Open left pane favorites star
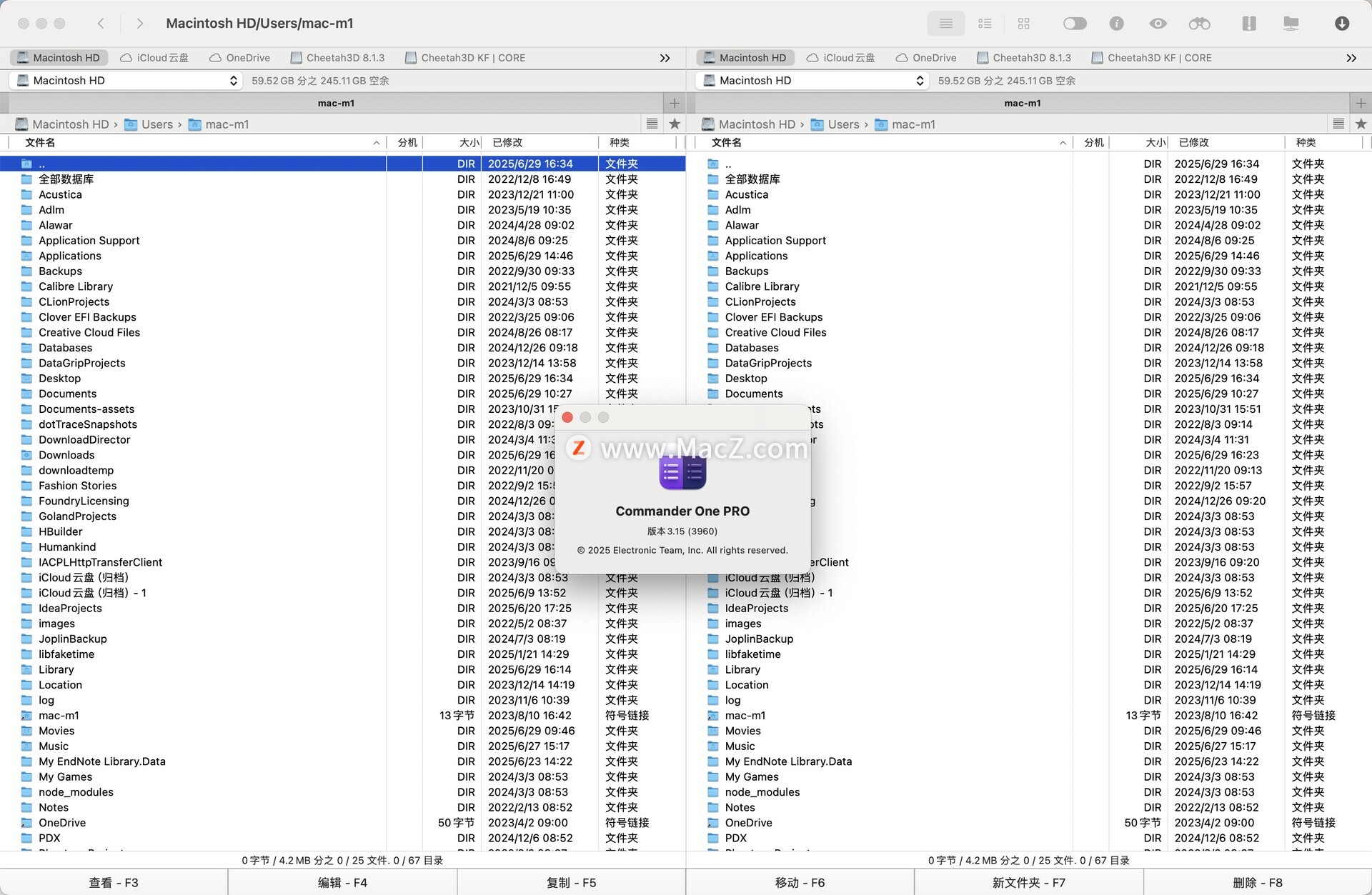Screen dimensions: 1372x895 [674, 124]
